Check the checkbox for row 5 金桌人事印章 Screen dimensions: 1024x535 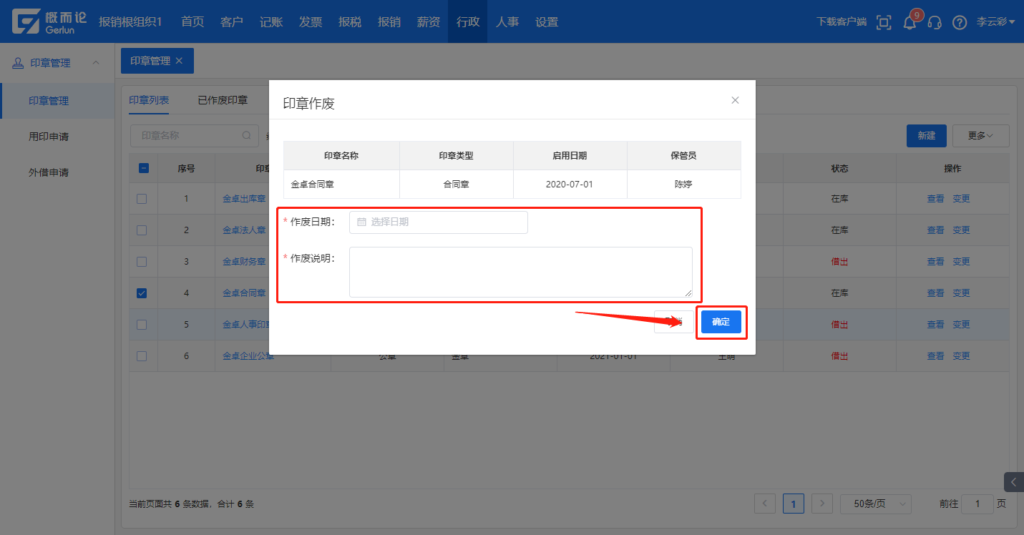142,324
